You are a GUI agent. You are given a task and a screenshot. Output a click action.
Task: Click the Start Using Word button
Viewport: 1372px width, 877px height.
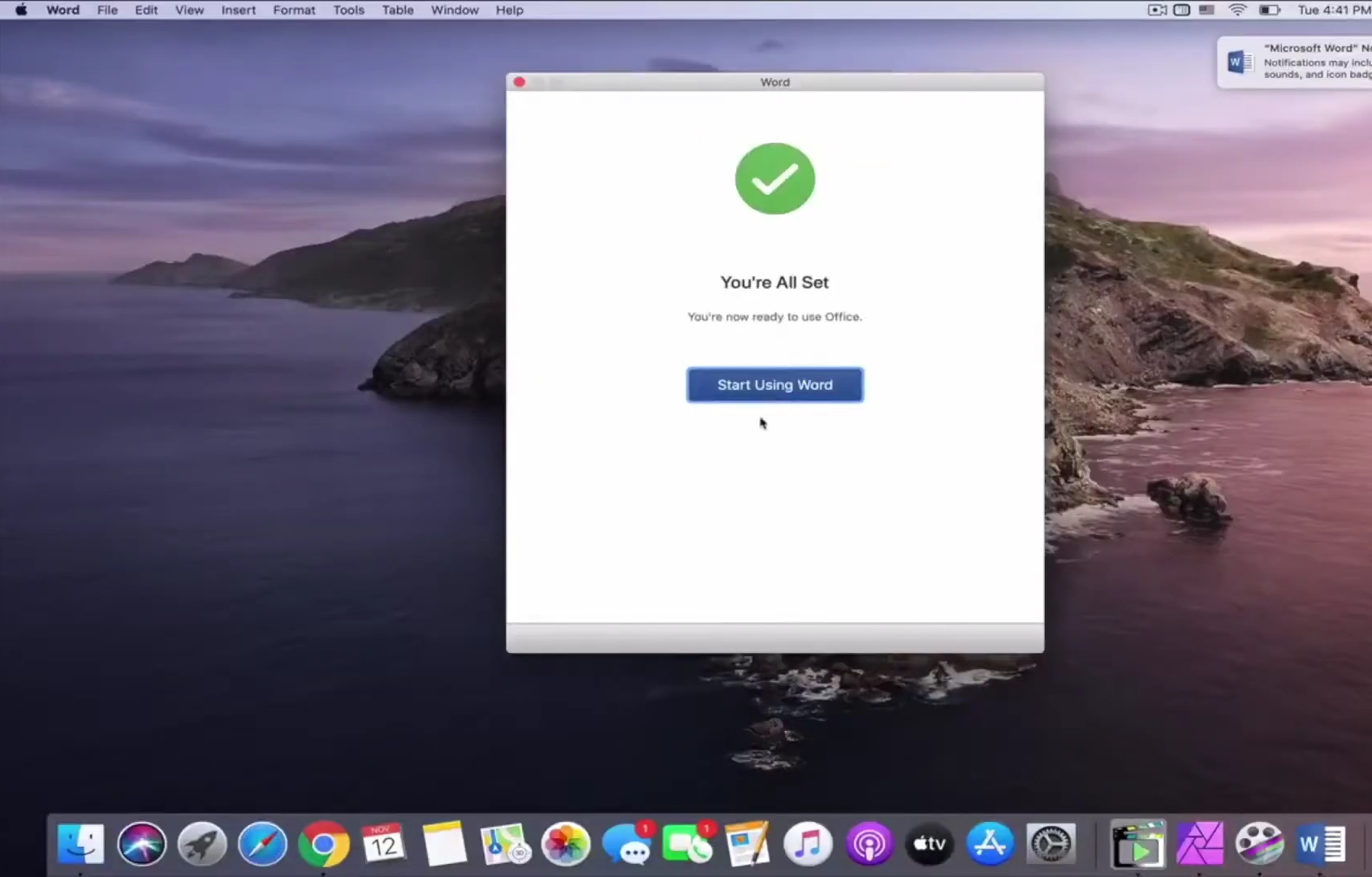pos(774,385)
